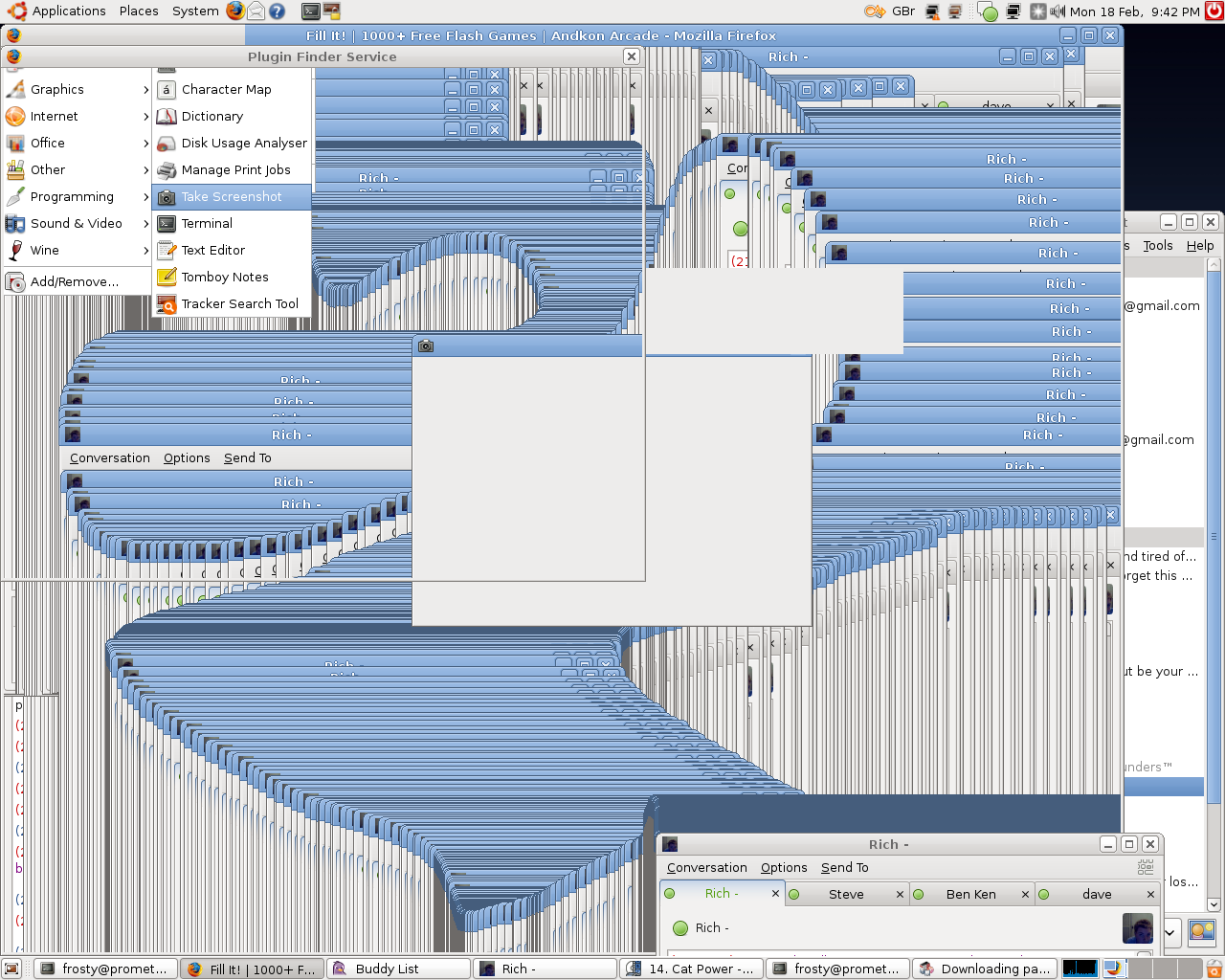Click the scrollbar down arrow at right edge

coord(1214,903)
